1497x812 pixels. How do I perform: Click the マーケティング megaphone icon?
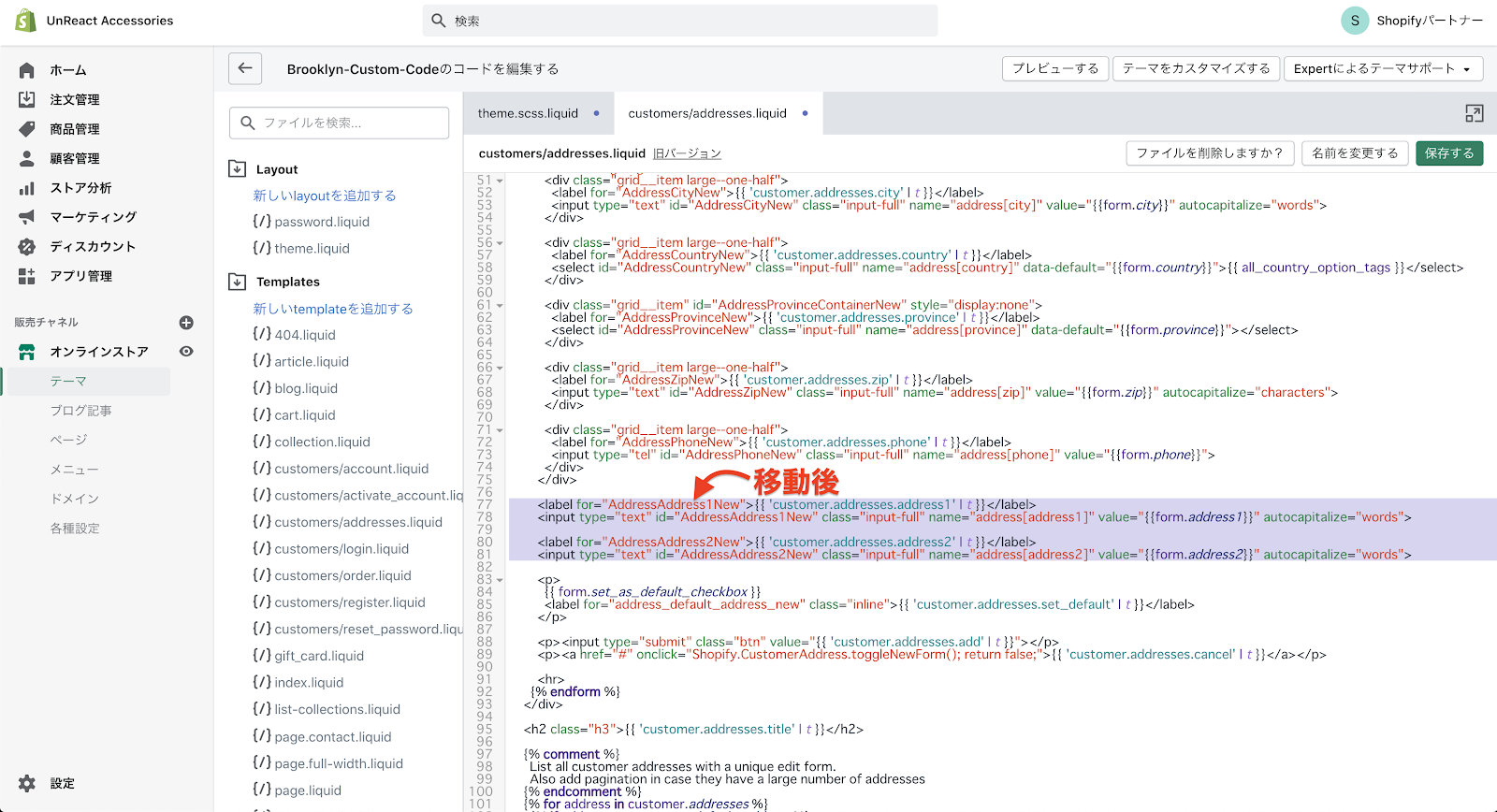coord(27,217)
